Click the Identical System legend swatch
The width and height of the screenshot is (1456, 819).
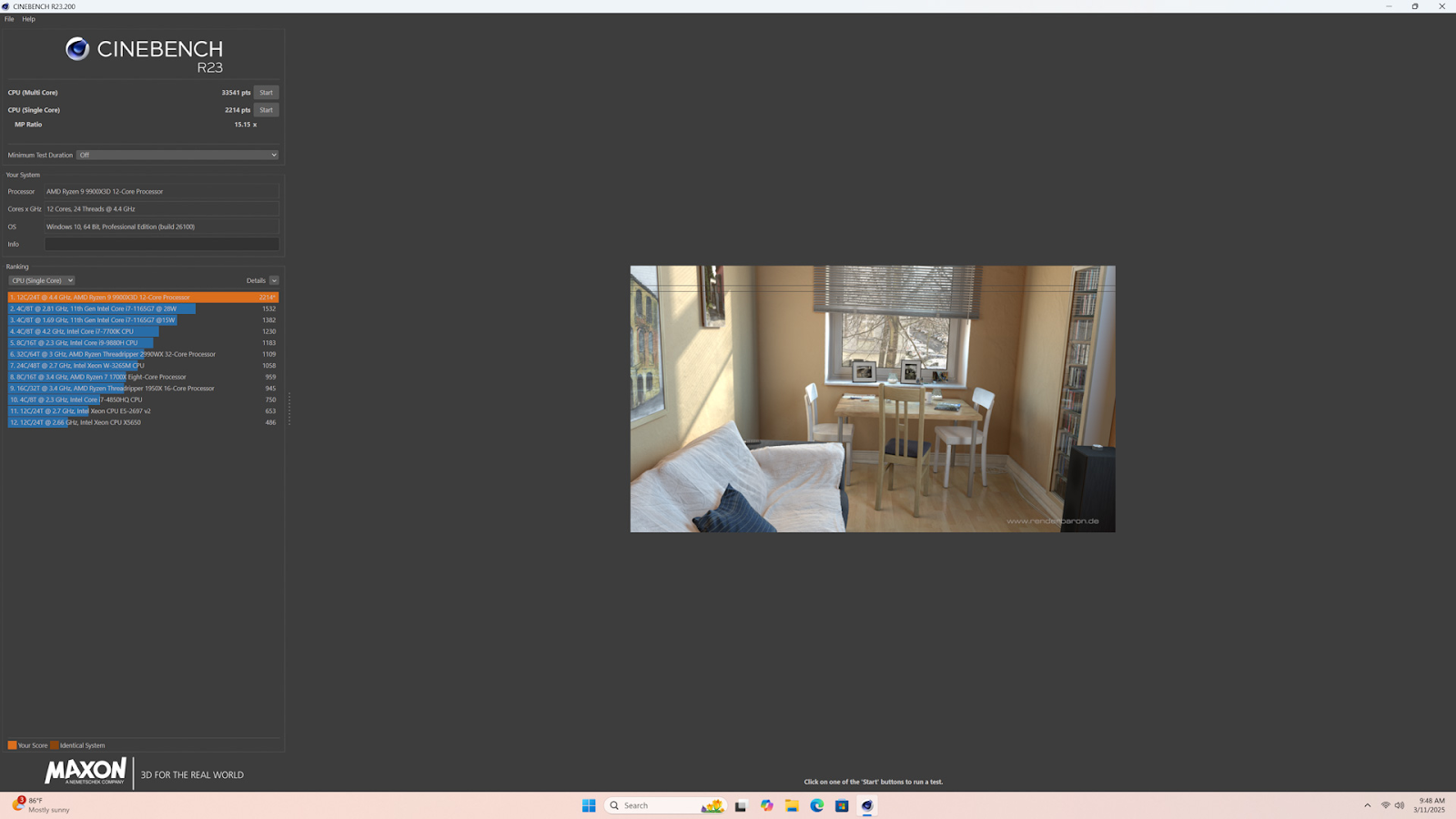tap(55, 745)
